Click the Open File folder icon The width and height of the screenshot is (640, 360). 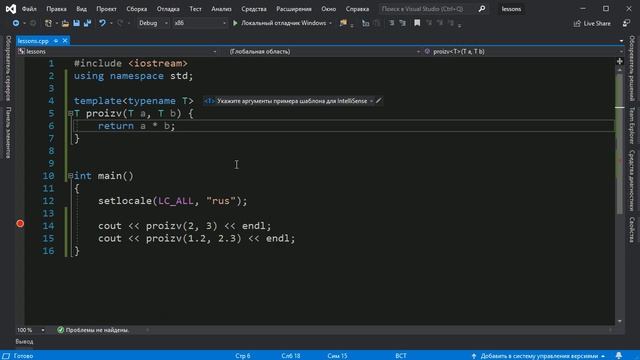pyautogui.click(x=65, y=23)
